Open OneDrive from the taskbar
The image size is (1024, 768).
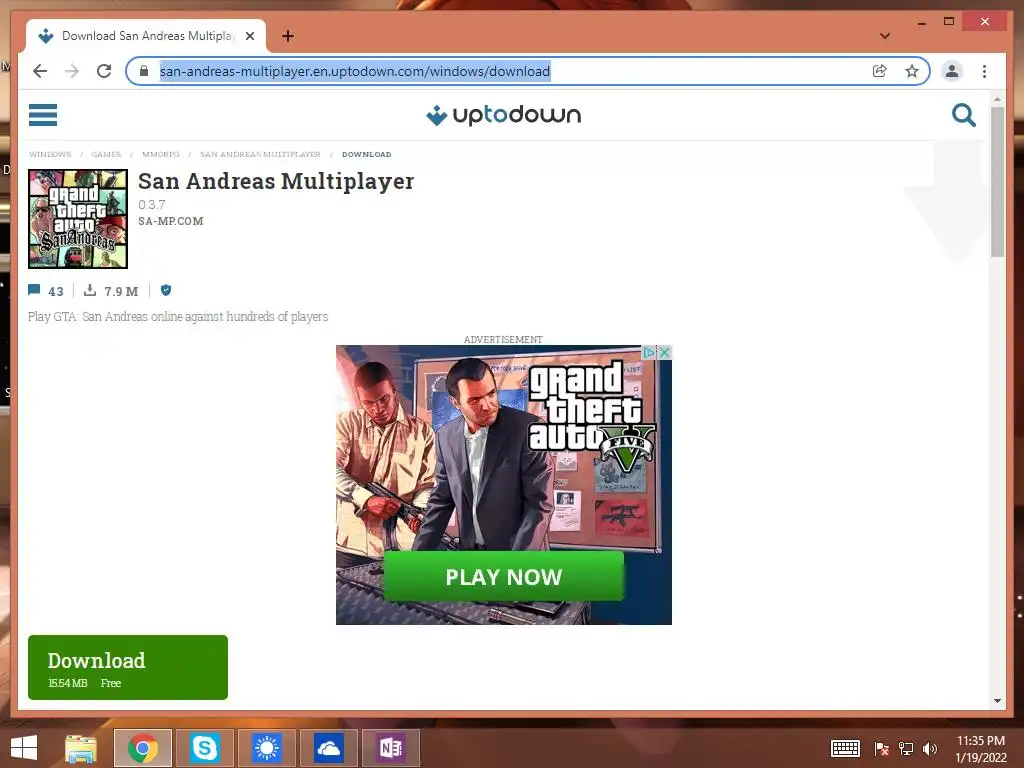[328, 748]
